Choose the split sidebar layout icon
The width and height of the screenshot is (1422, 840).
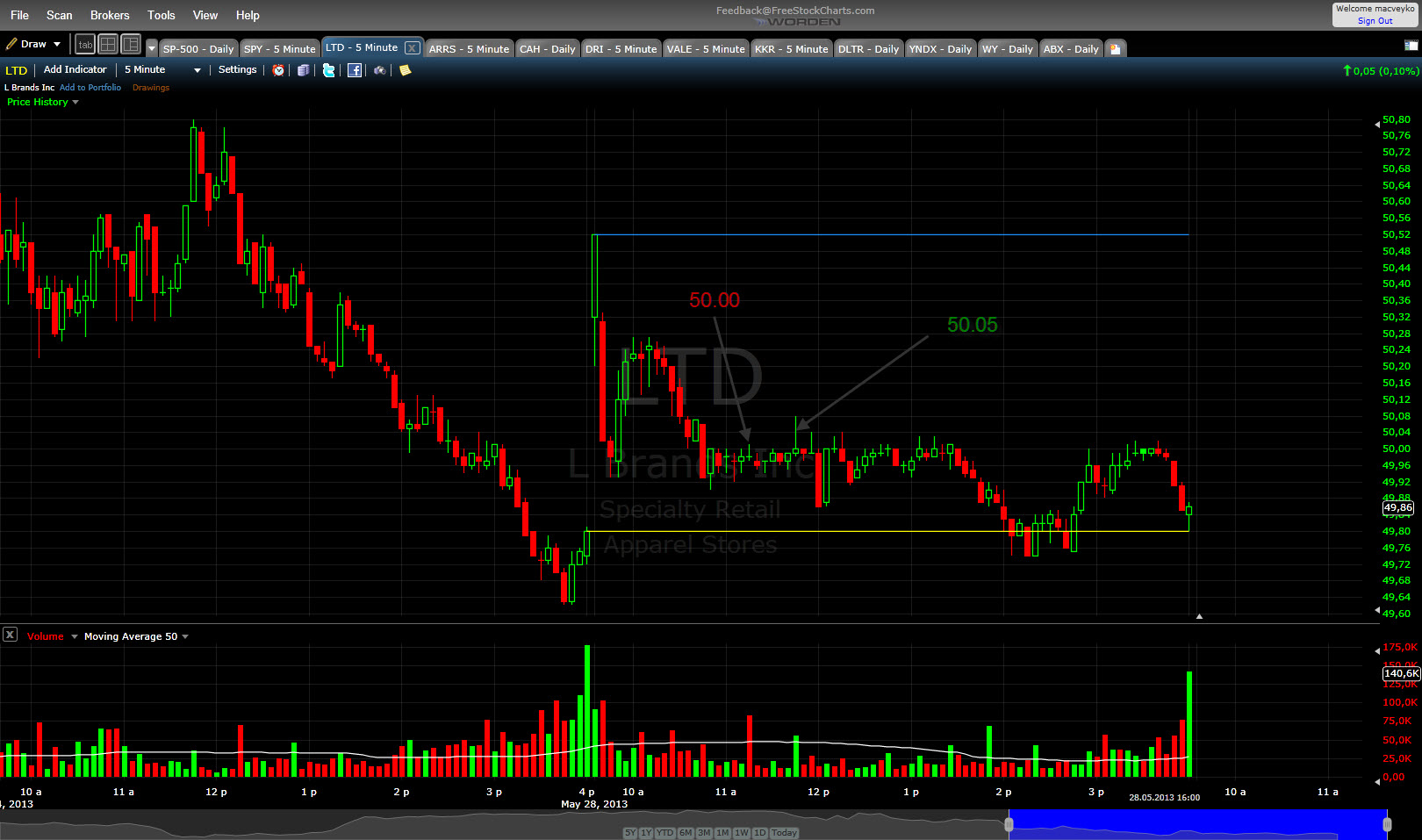point(131,44)
